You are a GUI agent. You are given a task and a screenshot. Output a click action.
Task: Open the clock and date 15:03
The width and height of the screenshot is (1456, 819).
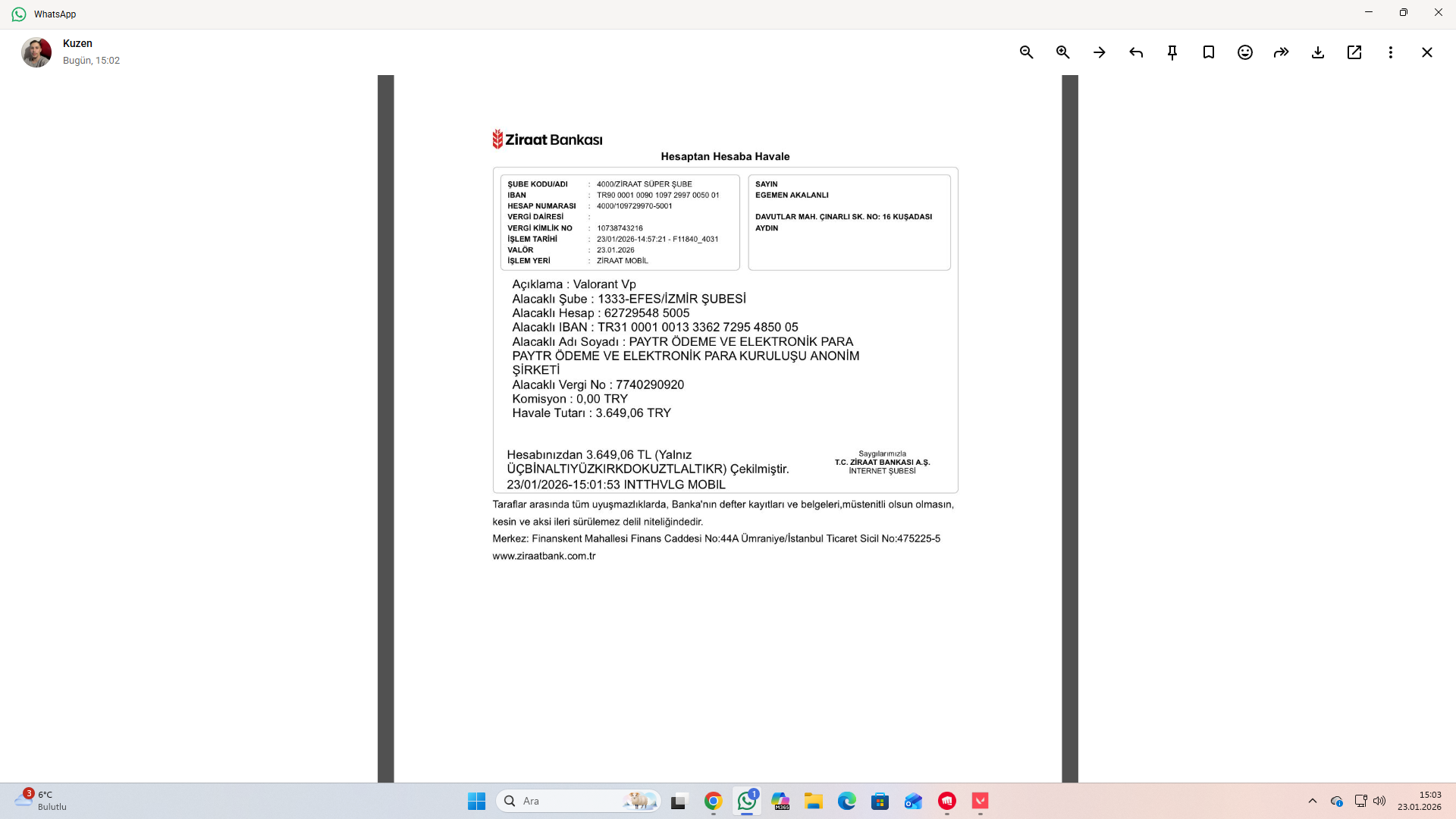(x=1420, y=801)
